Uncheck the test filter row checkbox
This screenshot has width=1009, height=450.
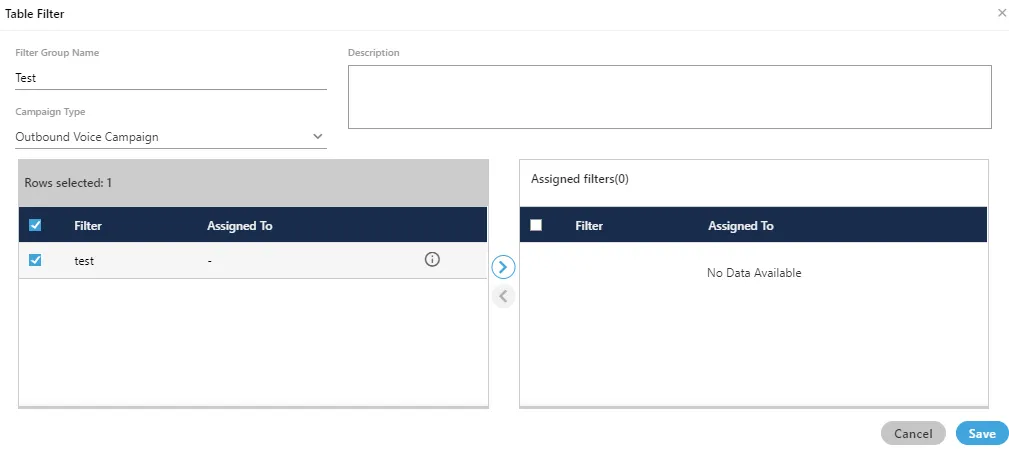pos(35,260)
